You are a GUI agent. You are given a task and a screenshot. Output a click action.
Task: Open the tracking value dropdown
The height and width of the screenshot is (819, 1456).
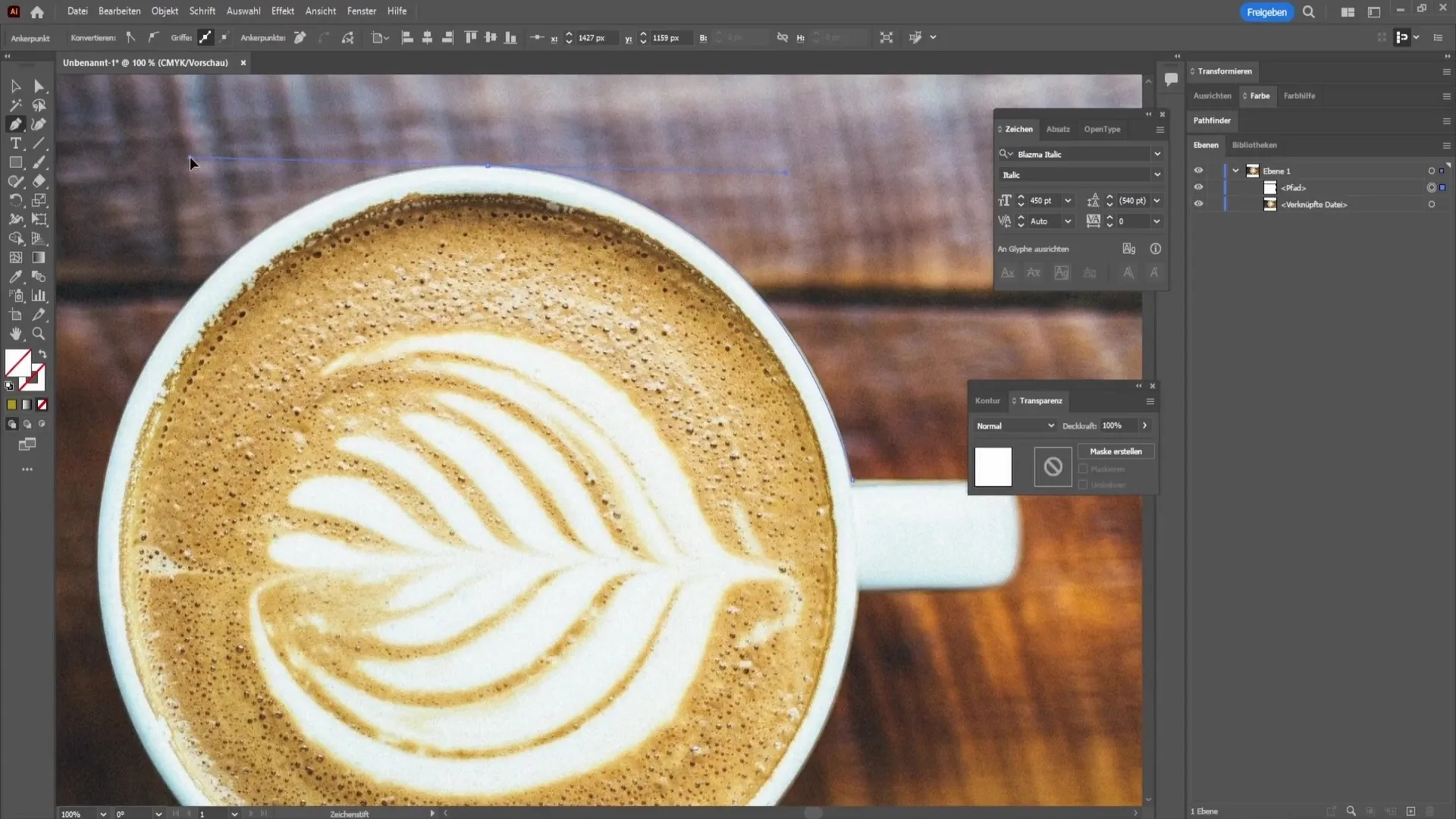[1156, 221]
